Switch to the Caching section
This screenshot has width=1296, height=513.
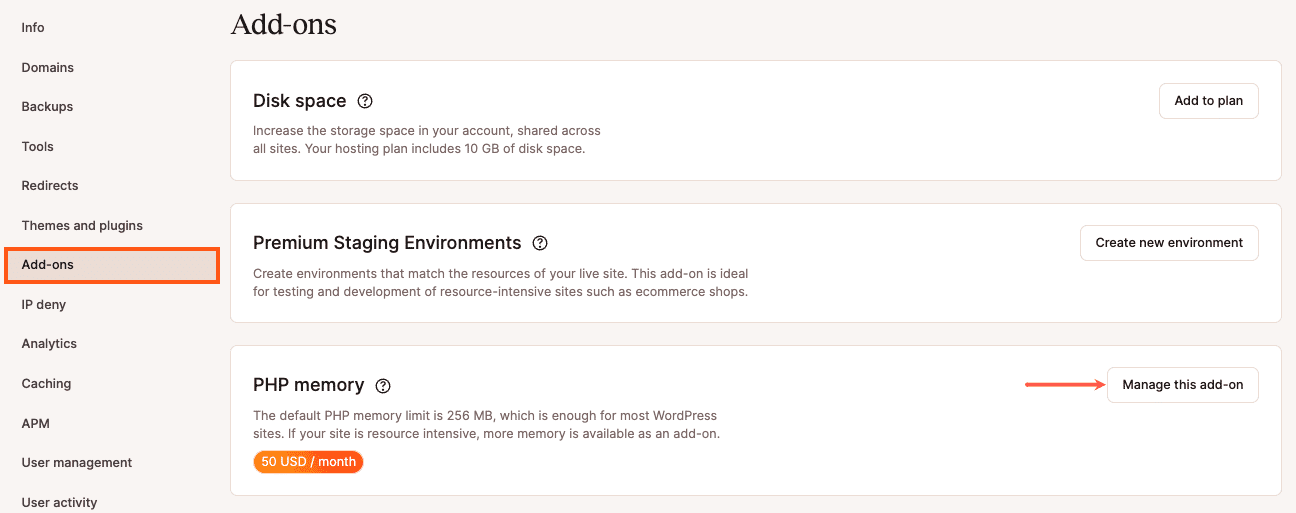pos(46,384)
